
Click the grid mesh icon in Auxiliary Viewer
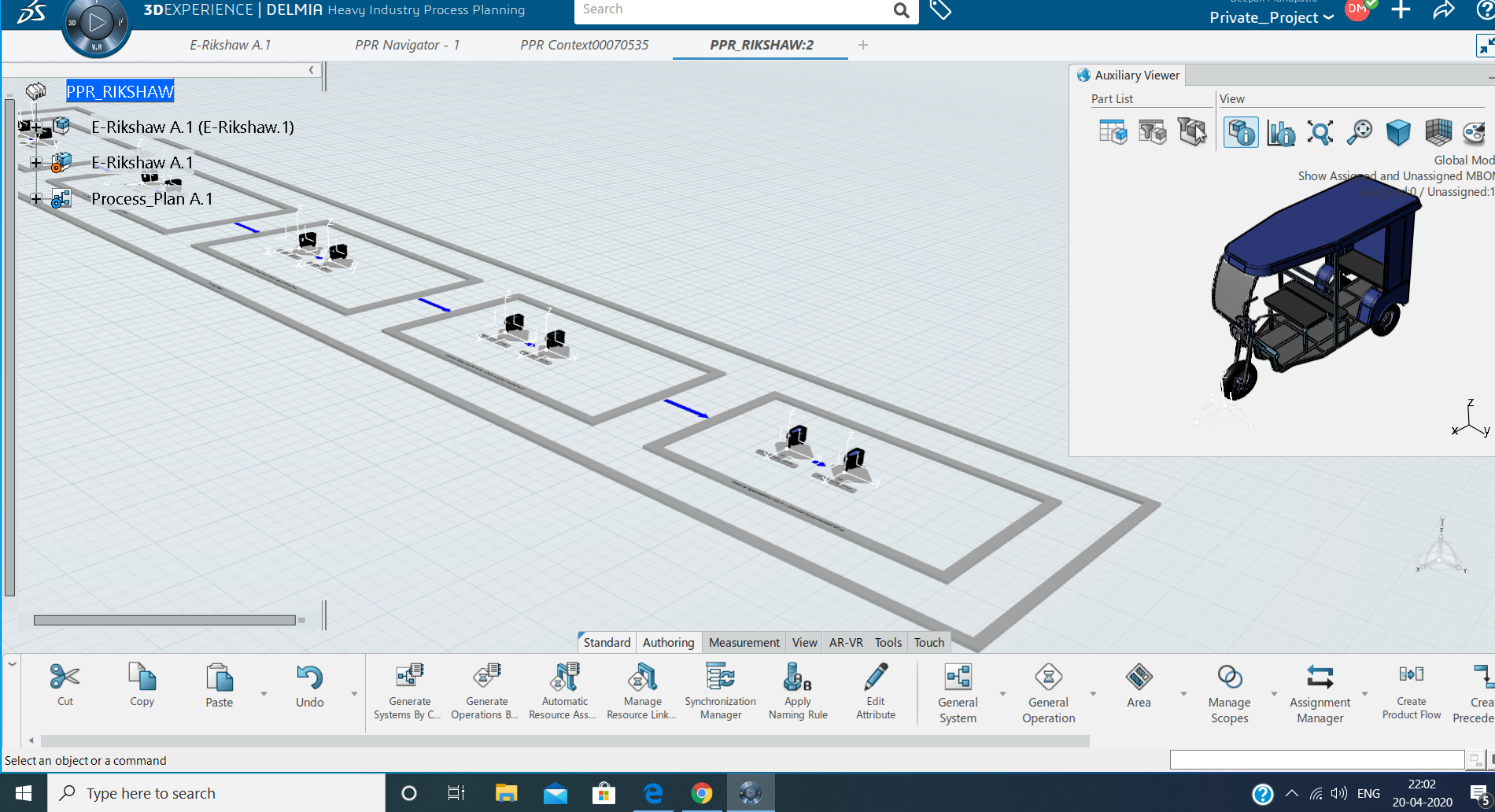tap(1438, 132)
